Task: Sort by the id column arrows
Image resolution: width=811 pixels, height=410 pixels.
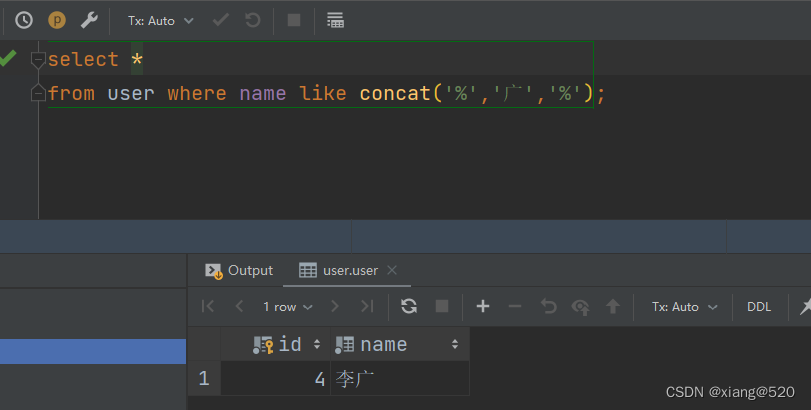Action: 317,344
